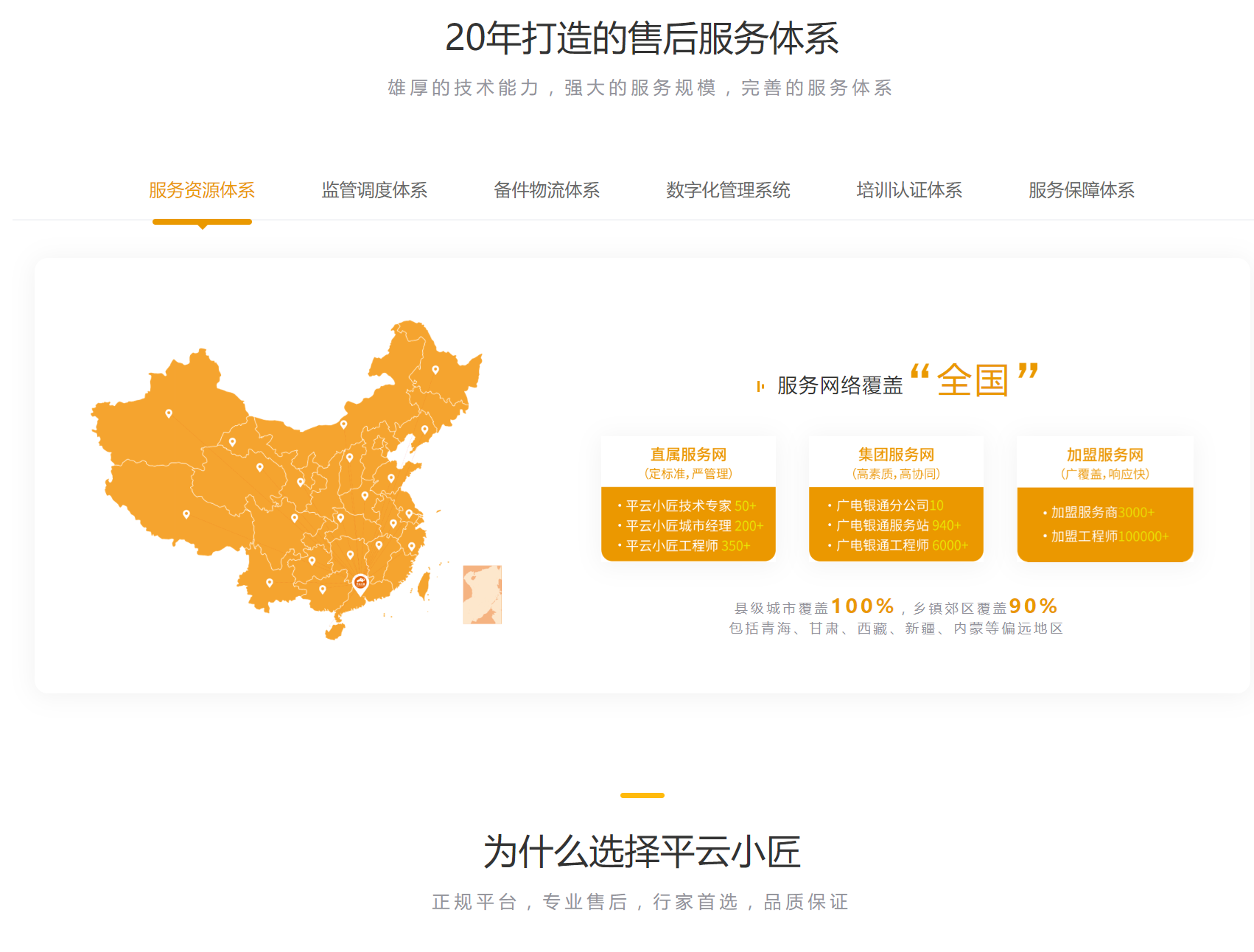
Task: Click the 20年打造的售后服务体系 title
Action: click(642, 38)
